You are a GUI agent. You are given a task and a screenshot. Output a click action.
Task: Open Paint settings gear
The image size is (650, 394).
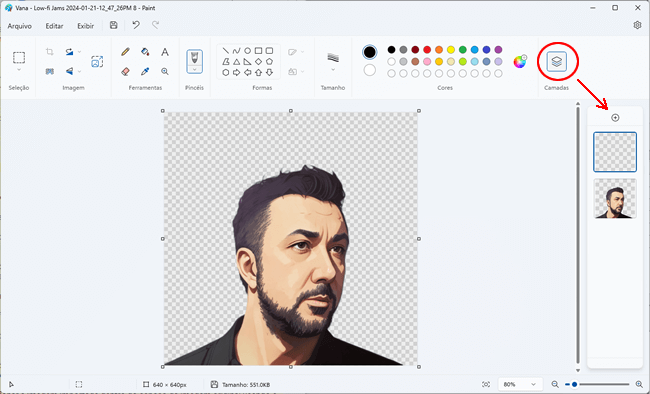coord(637,25)
